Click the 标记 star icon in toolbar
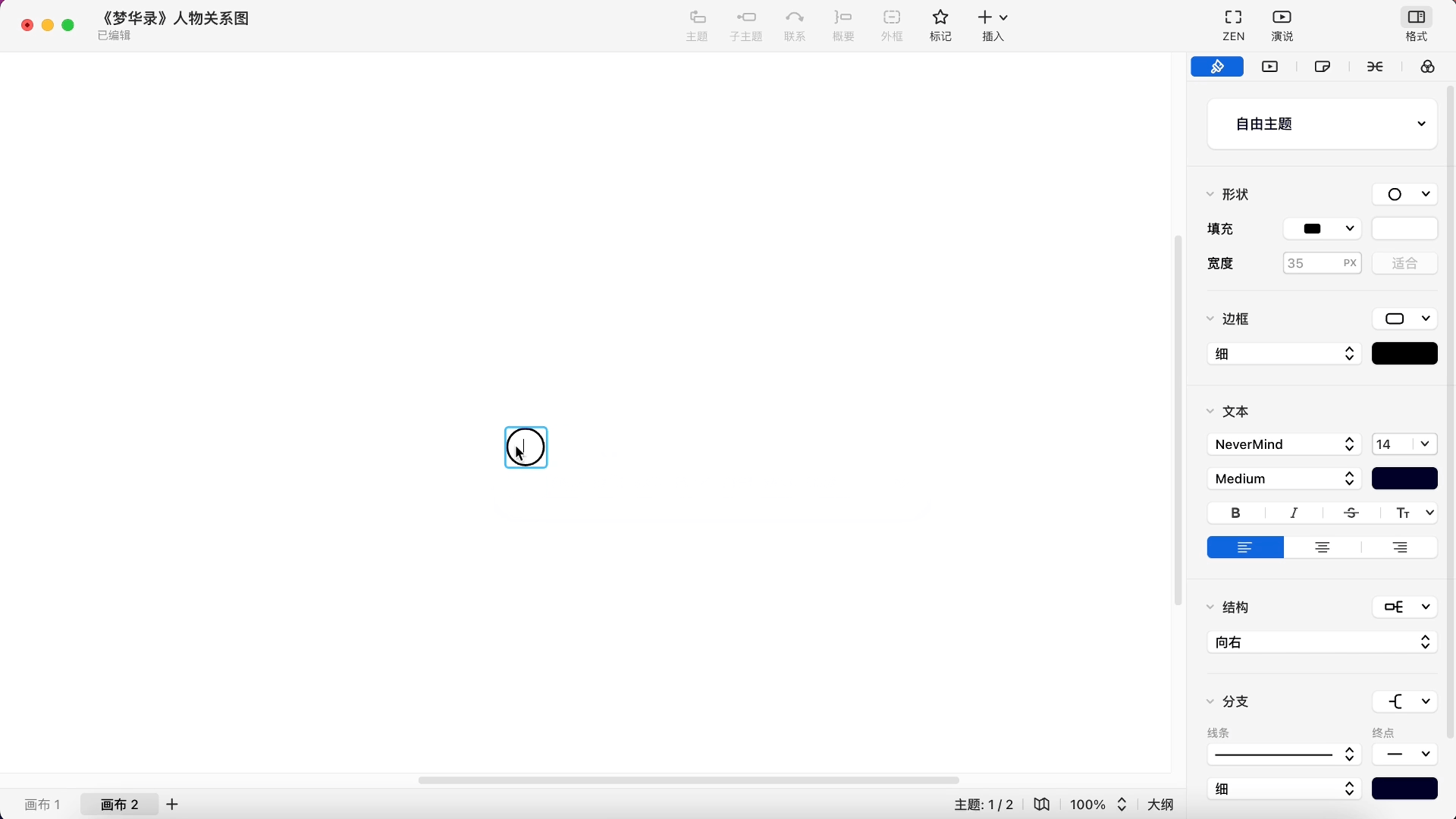The width and height of the screenshot is (1456, 819). [940, 18]
